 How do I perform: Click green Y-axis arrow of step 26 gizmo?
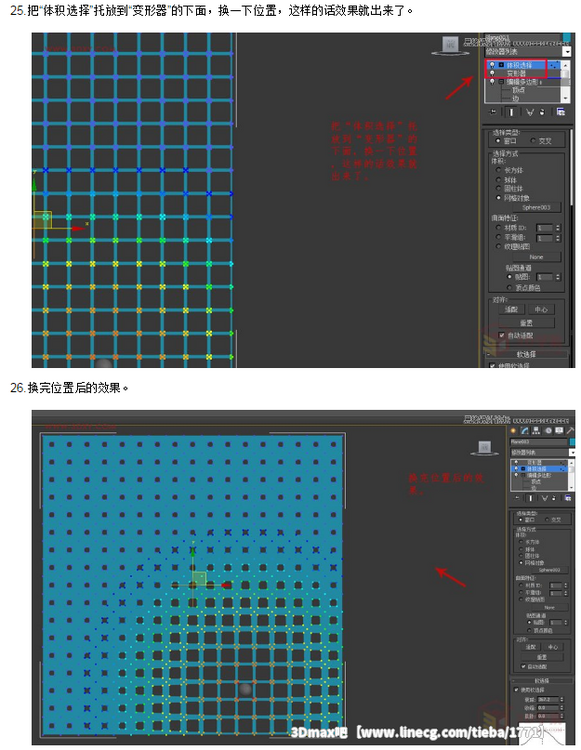pyautogui.click(x=193, y=551)
